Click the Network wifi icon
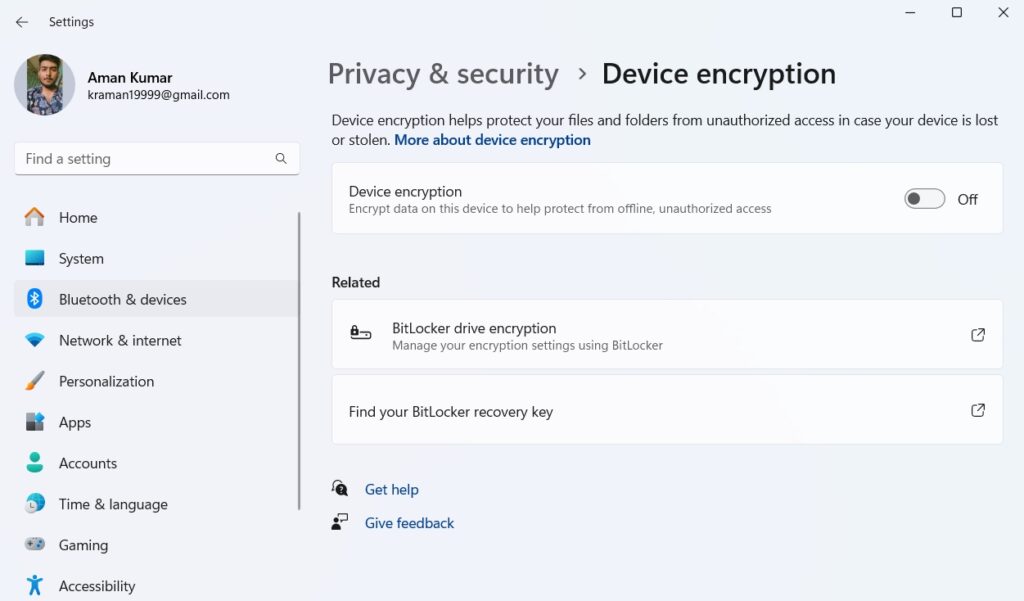 35,340
